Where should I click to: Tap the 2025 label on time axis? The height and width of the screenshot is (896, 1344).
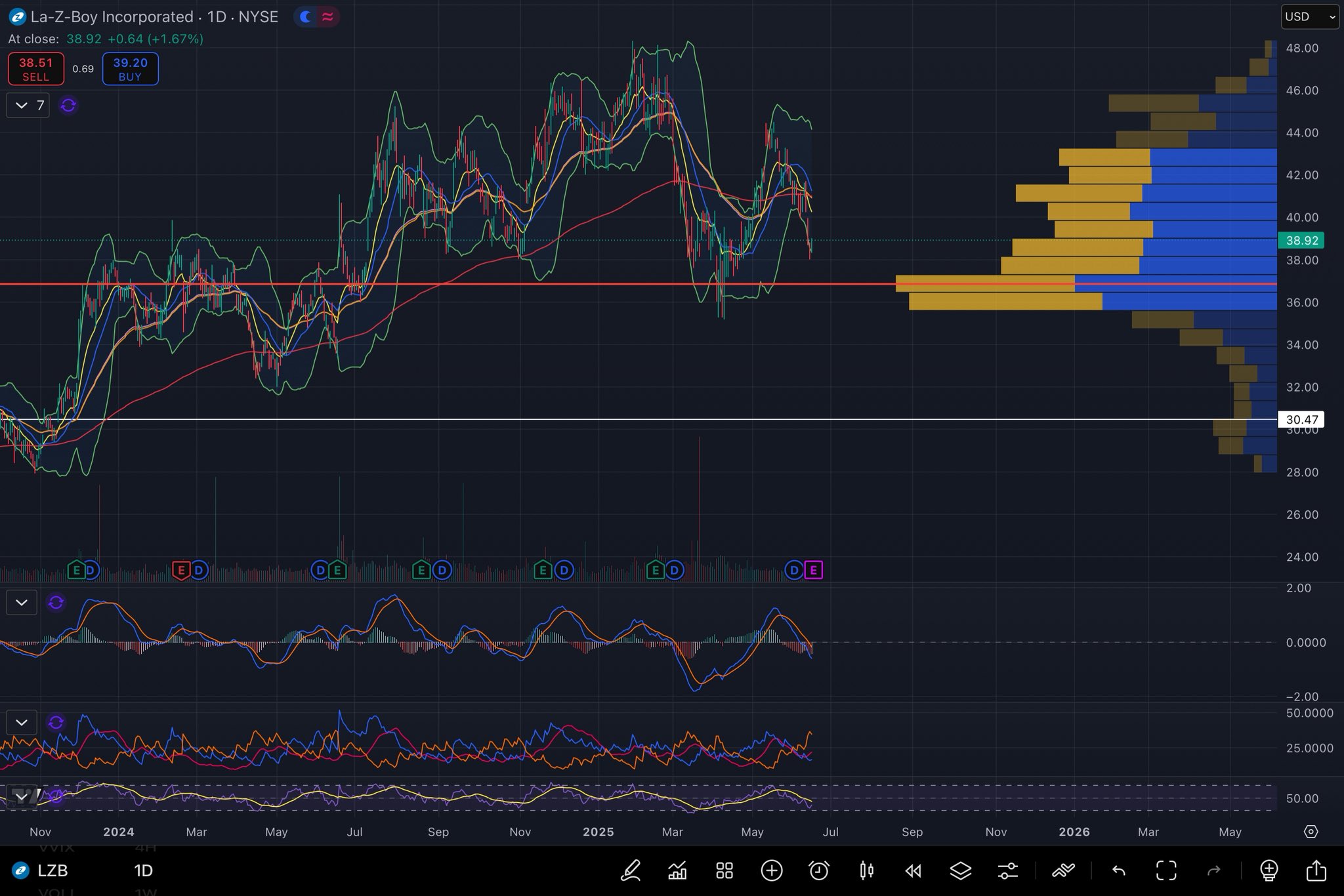click(598, 832)
